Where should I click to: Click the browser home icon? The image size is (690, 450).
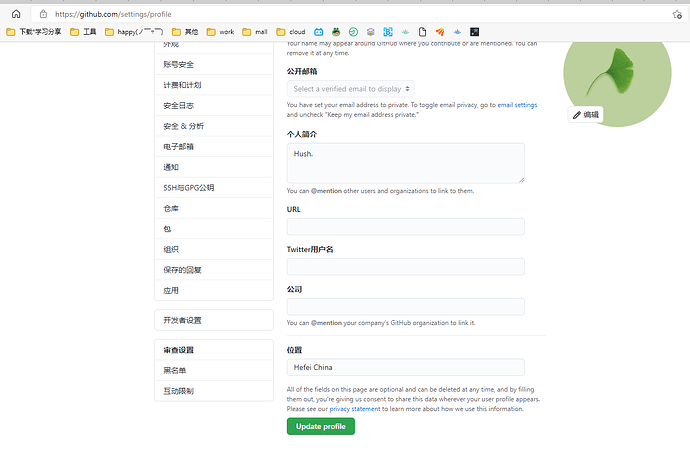16,14
